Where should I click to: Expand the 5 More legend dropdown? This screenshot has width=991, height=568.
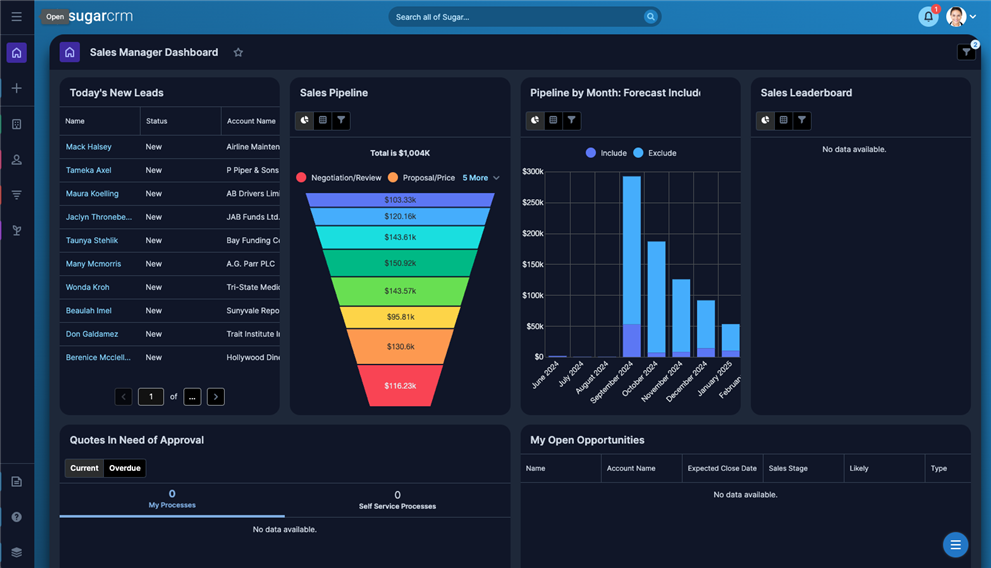pos(481,178)
